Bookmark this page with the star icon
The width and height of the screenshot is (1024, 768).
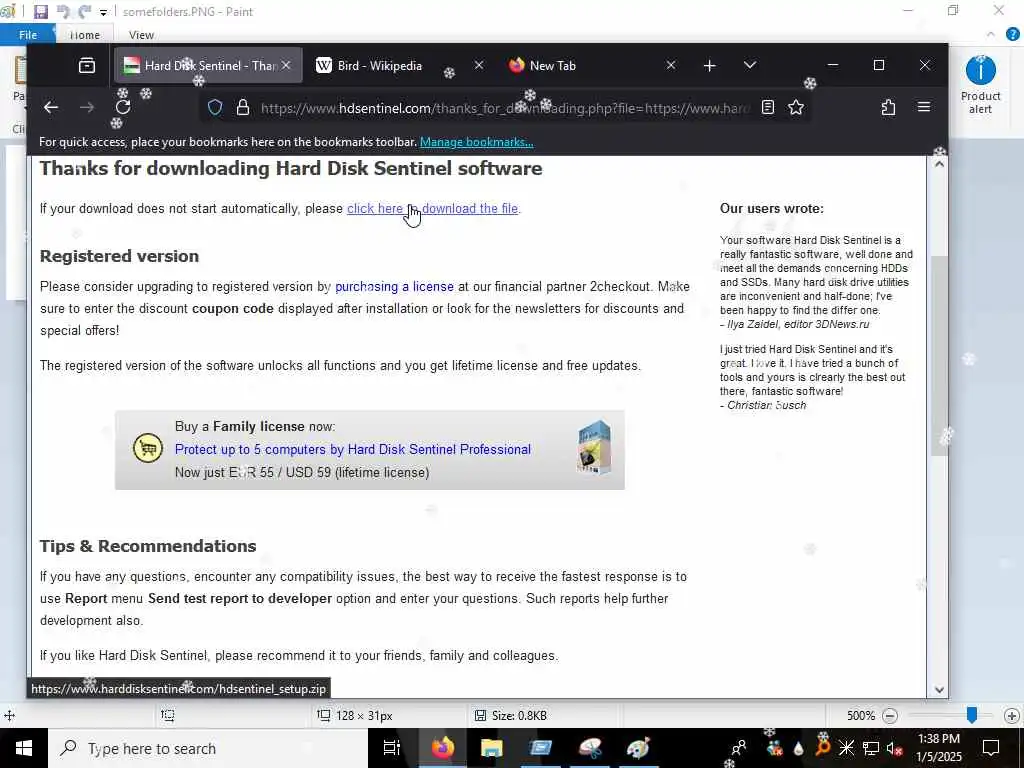(795, 107)
